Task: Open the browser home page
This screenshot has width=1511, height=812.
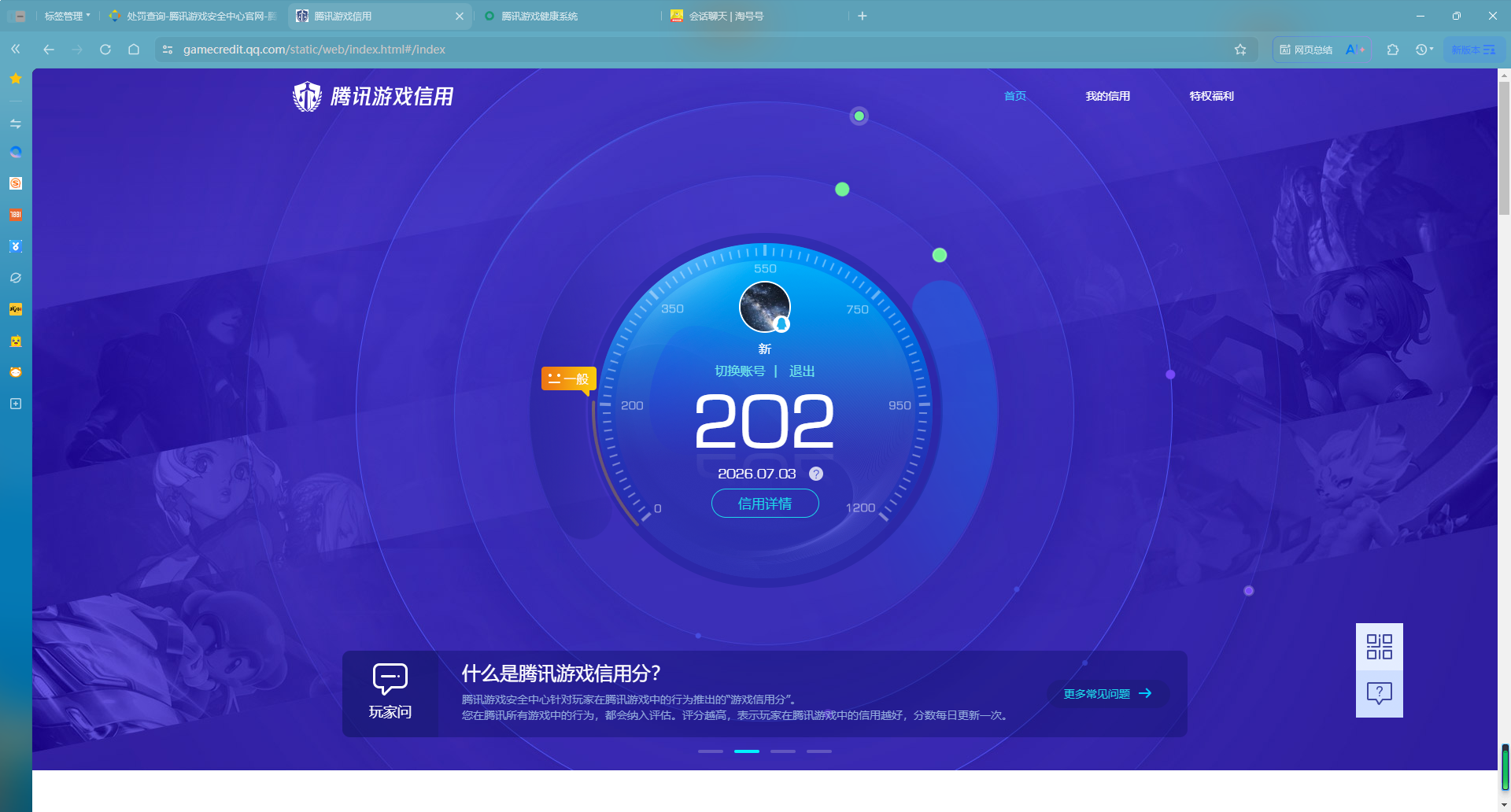Action: pos(134,49)
